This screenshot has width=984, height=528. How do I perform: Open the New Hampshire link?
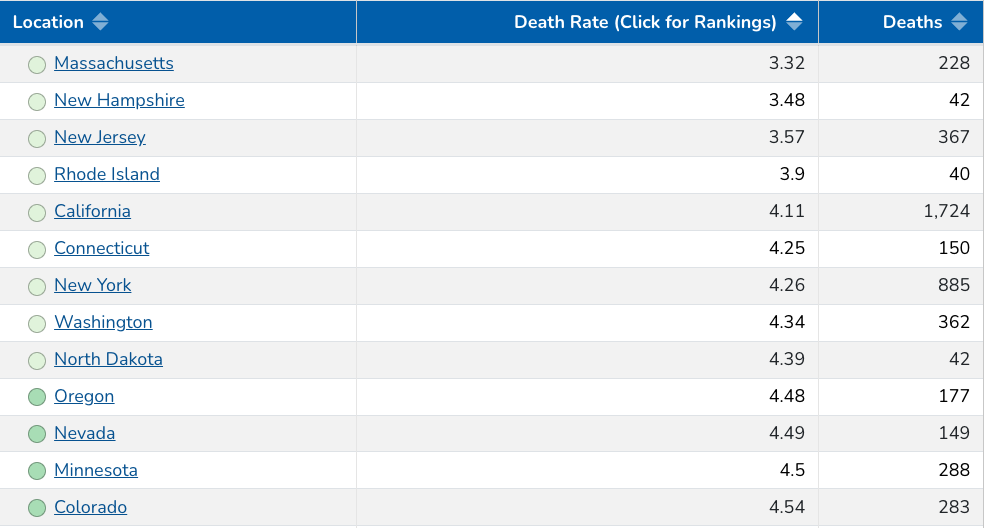[119, 100]
